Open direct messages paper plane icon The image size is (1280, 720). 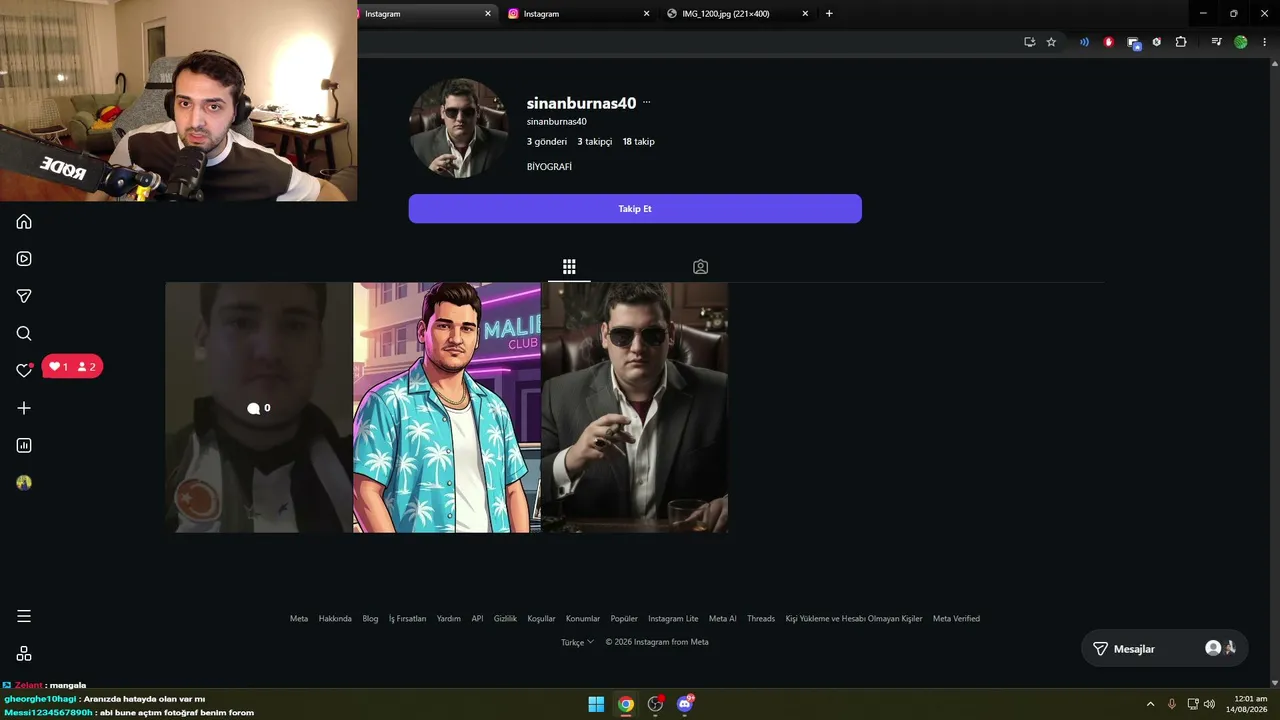(24, 296)
